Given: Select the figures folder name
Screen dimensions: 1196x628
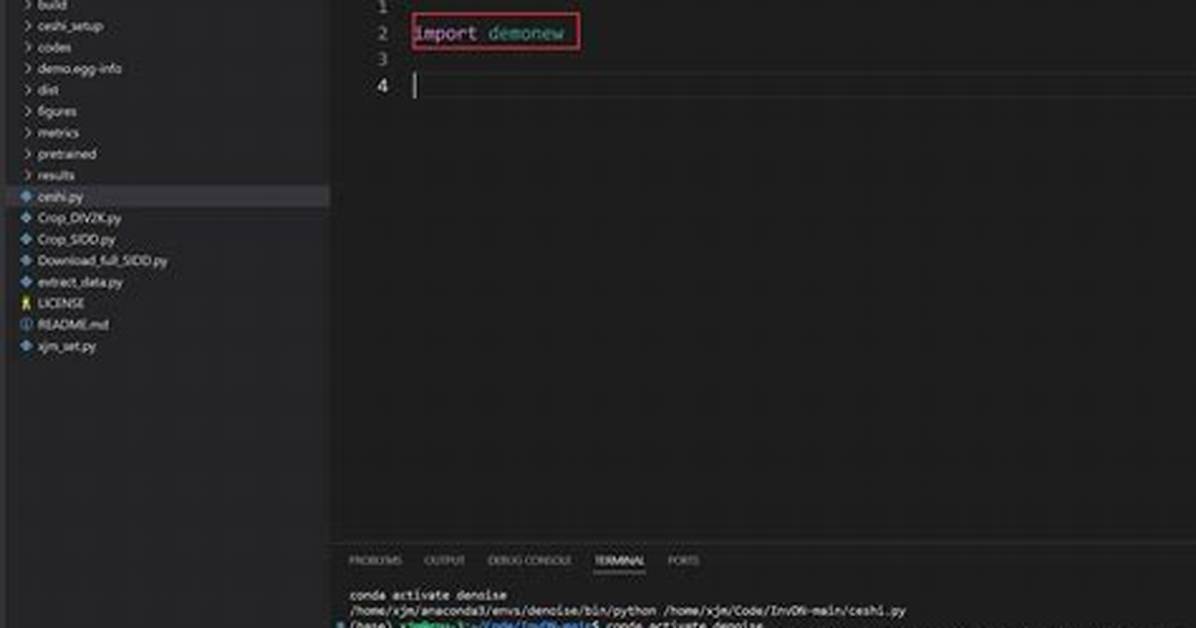Looking at the screenshot, I should point(57,111).
